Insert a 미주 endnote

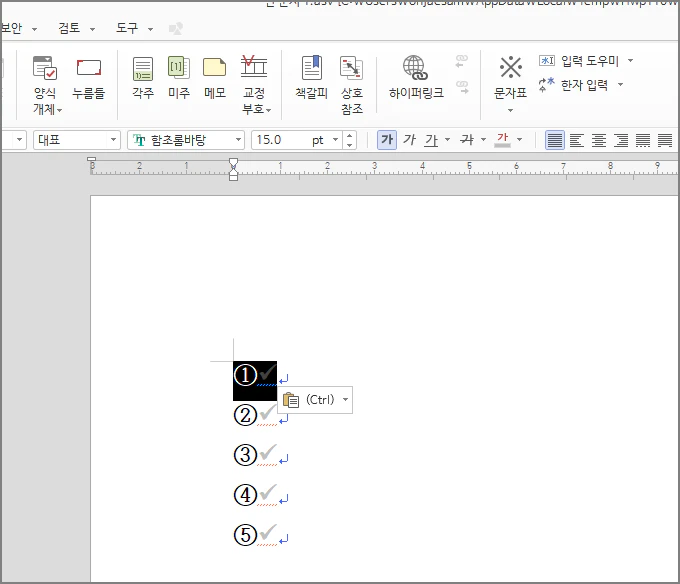click(179, 78)
